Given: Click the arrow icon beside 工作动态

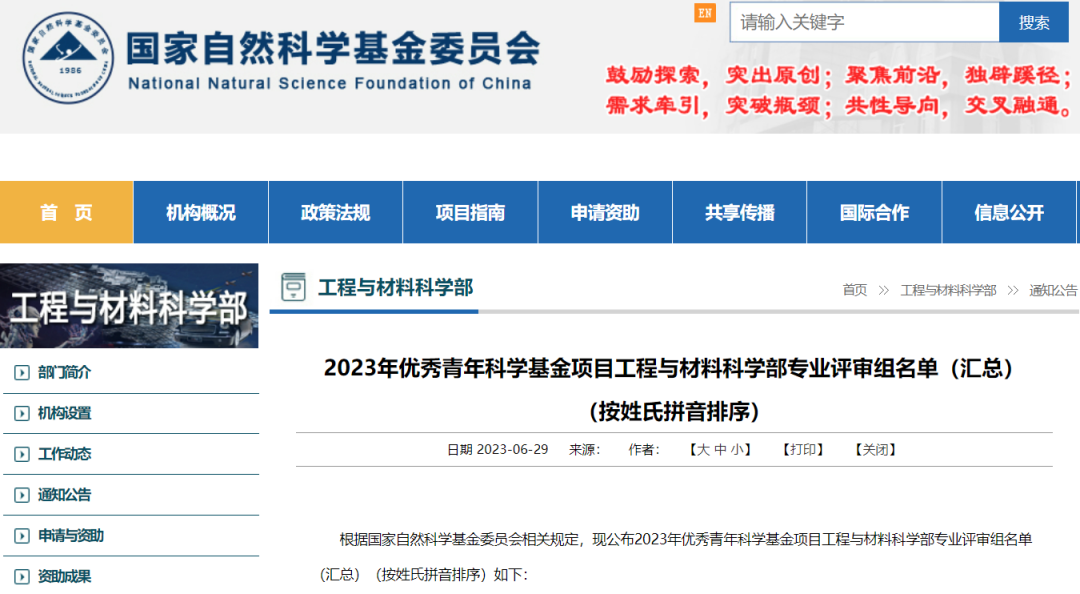Looking at the screenshot, I should (21, 455).
